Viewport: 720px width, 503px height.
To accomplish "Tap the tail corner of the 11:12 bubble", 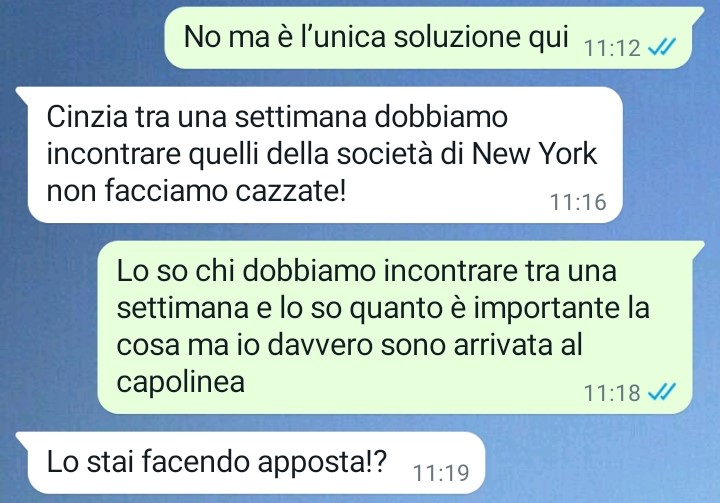I will tap(698, 12).
